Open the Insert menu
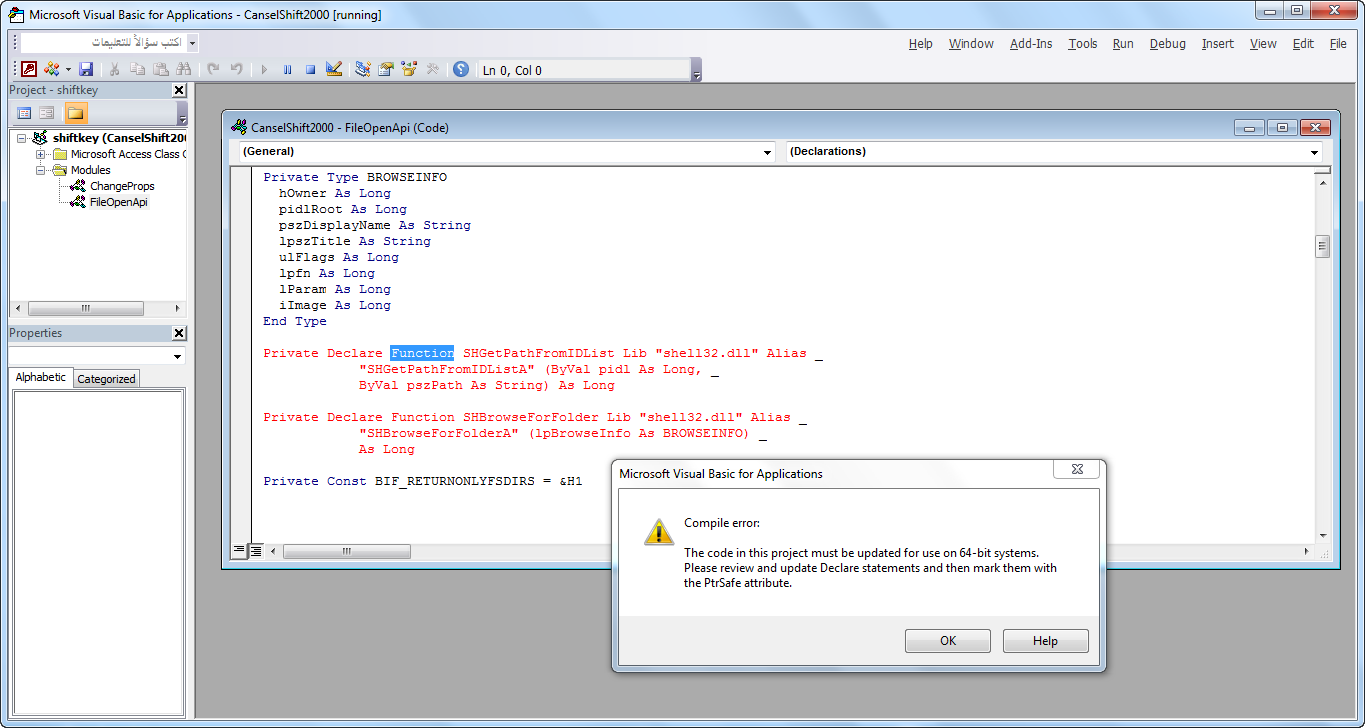The image size is (1365, 728). [x=1218, y=43]
